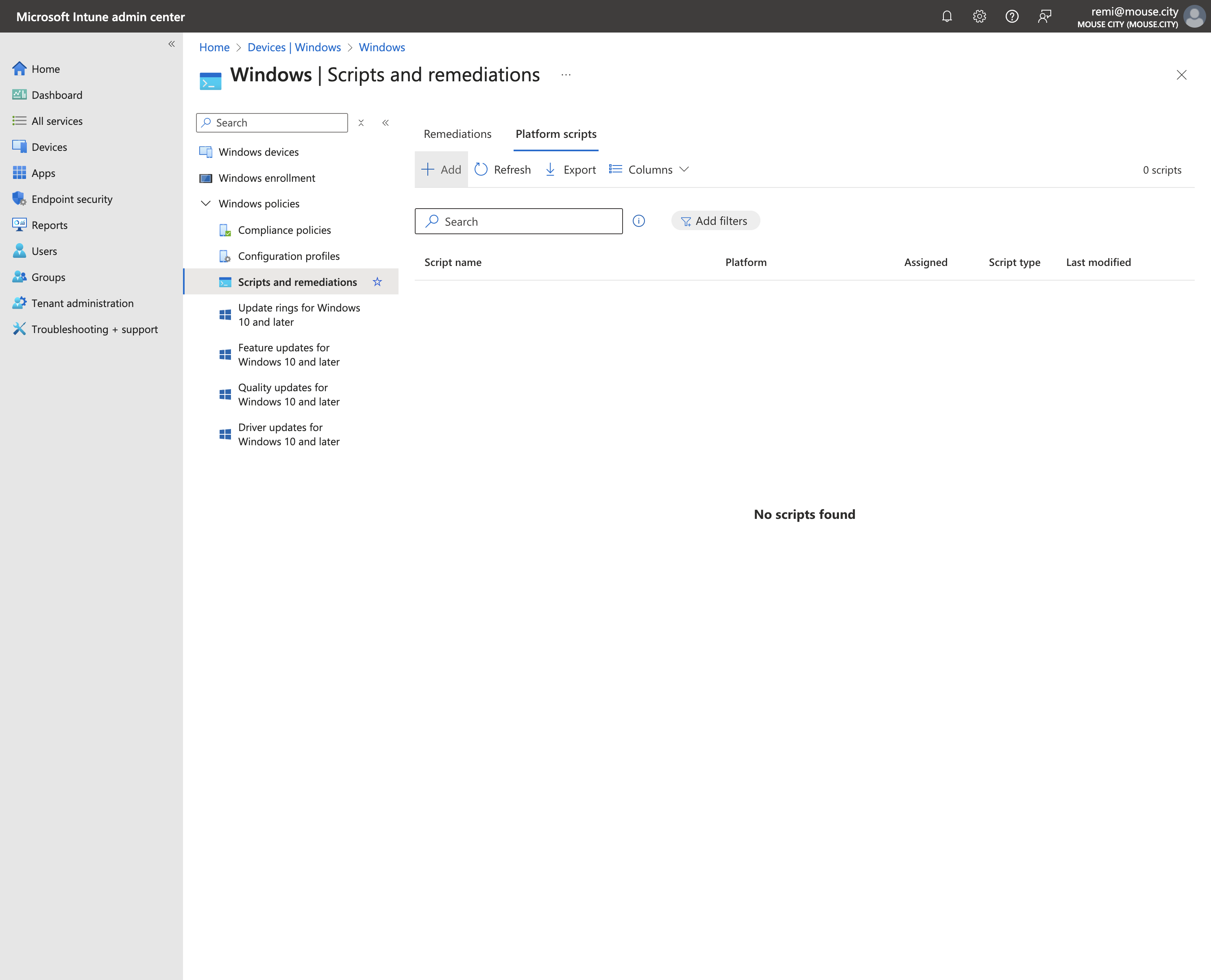
Task: Refresh the scripts list
Action: pos(503,169)
